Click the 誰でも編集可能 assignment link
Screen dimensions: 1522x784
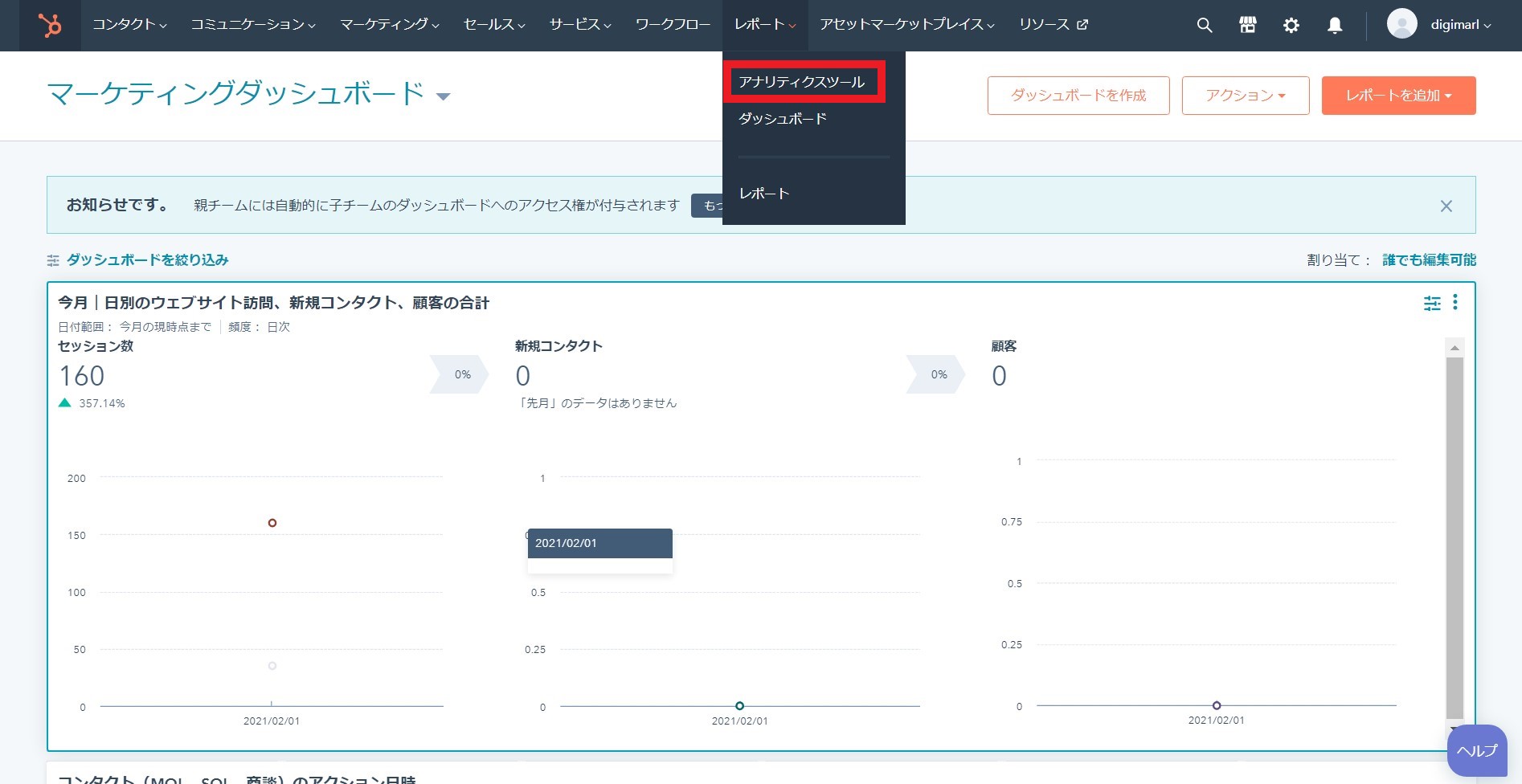click(x=1429, y=260)
